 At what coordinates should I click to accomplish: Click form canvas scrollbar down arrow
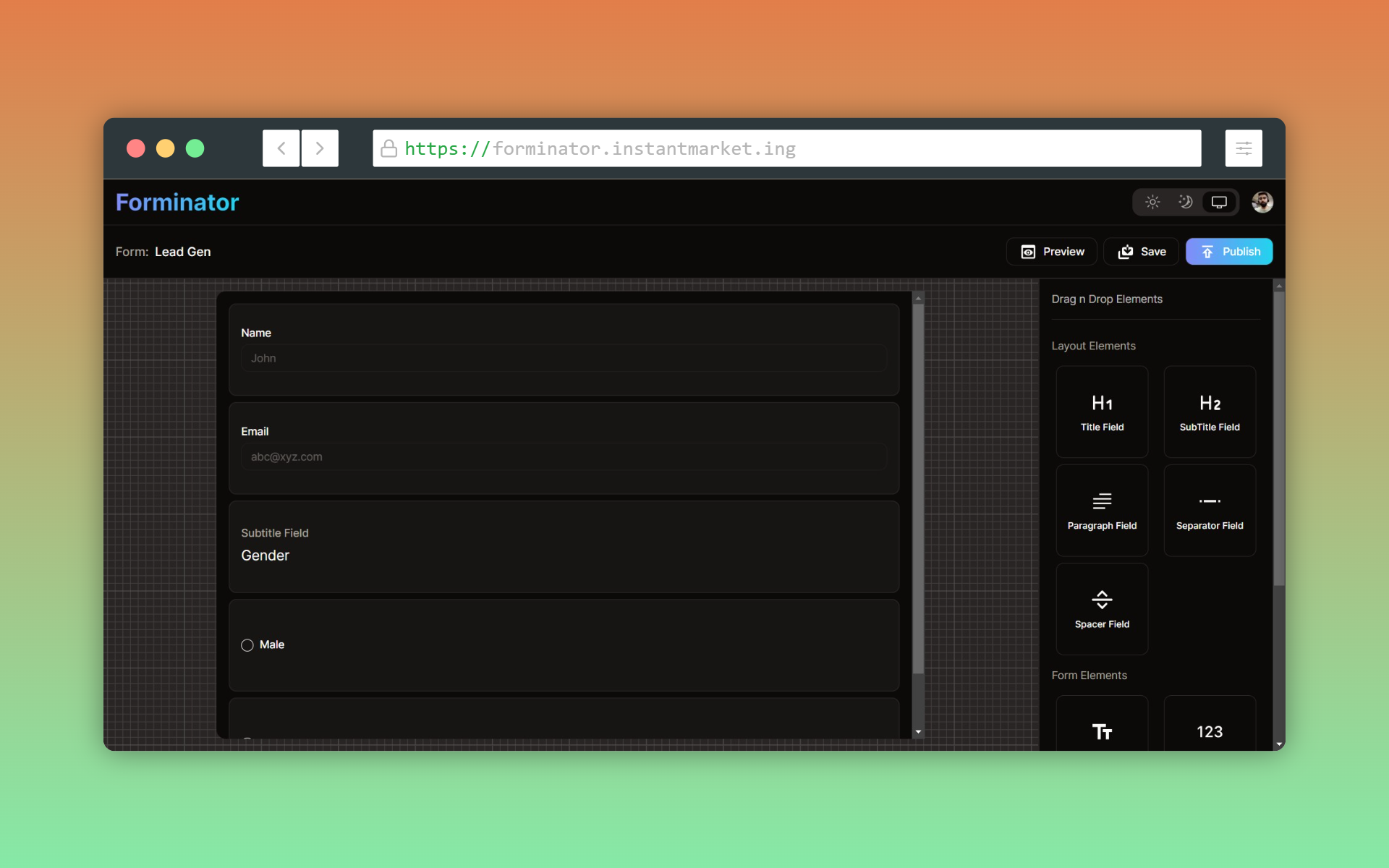click(x=918, y=732)
